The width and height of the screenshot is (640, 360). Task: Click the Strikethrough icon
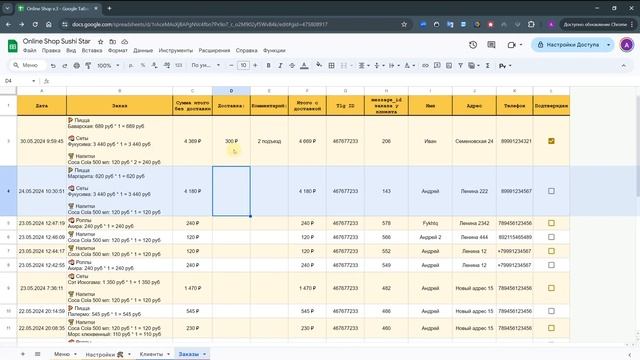click(x=292, y=65)
